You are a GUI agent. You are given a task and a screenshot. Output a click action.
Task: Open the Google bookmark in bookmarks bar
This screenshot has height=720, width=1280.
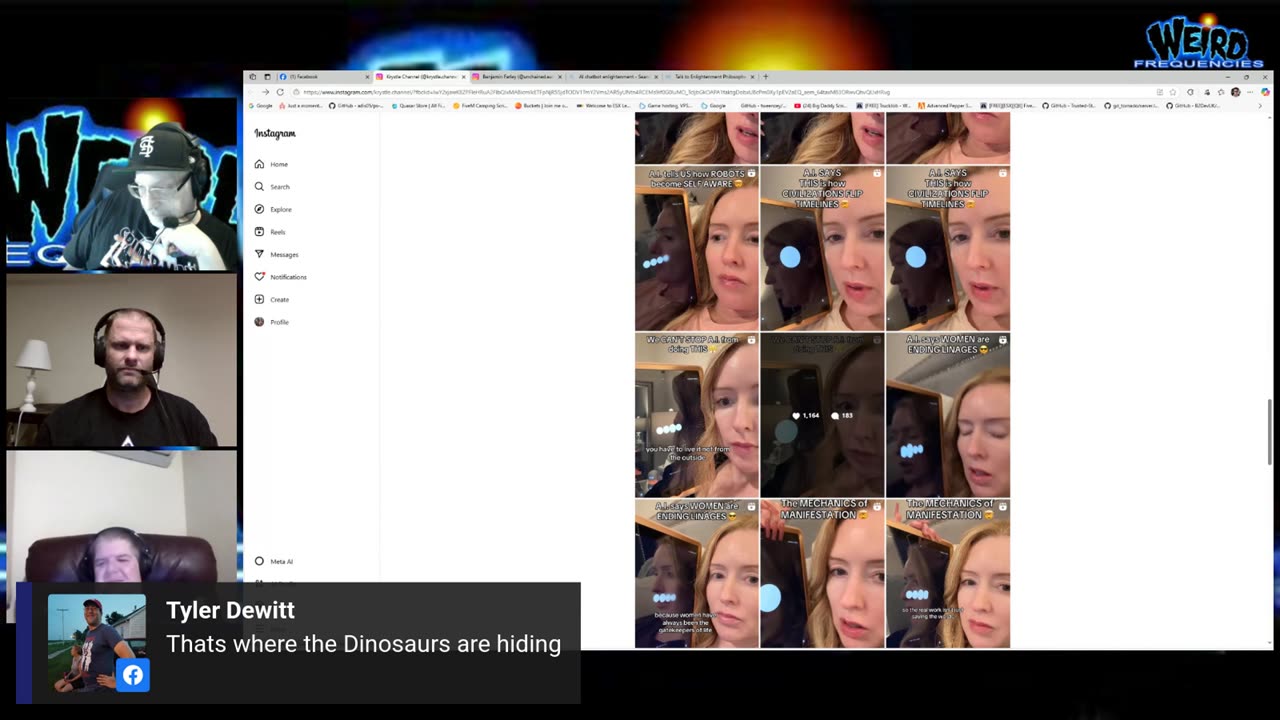(261, 105)
